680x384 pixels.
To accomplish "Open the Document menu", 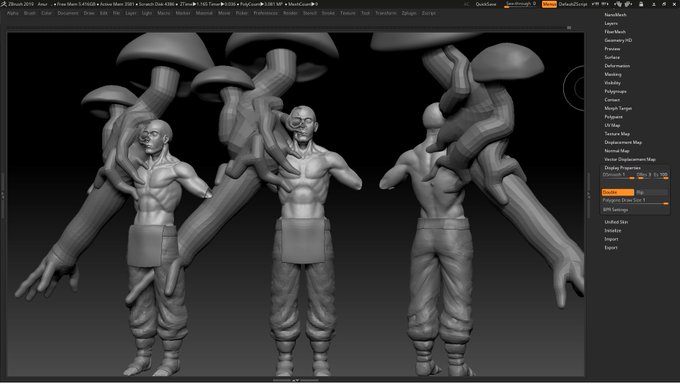I will point(68,13).
